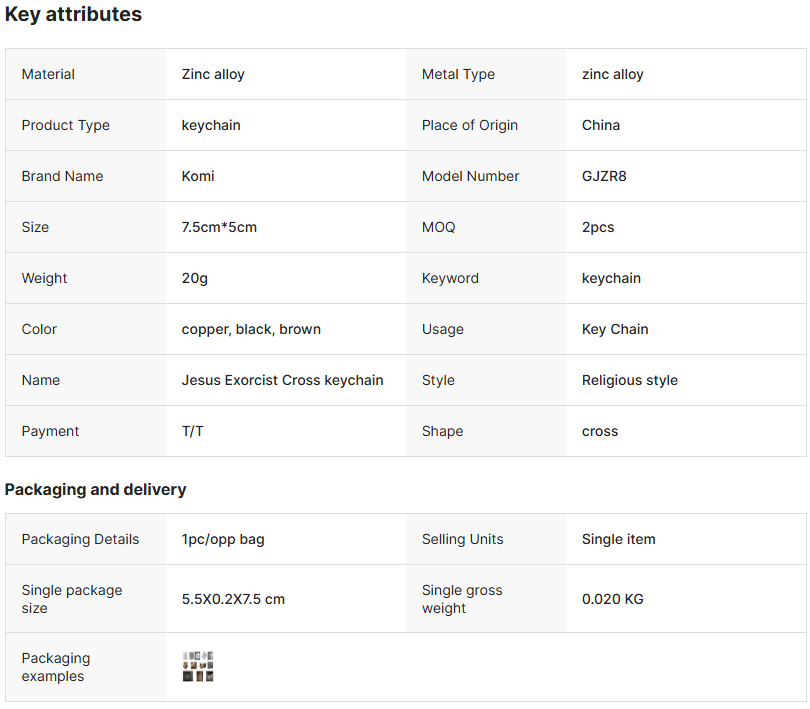Click the Jesus Exorcist Cross keychain name
This screenshot has height=709, width=810.
[x=282, y=380]
